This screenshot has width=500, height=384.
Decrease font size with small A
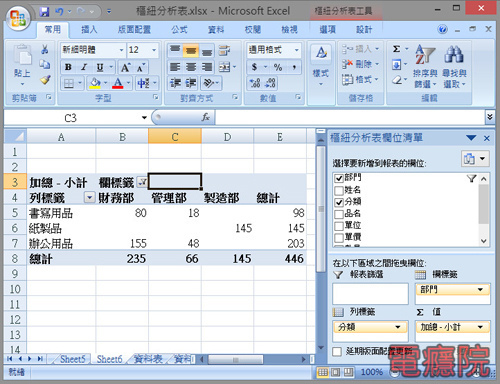(x=141, y=68)
